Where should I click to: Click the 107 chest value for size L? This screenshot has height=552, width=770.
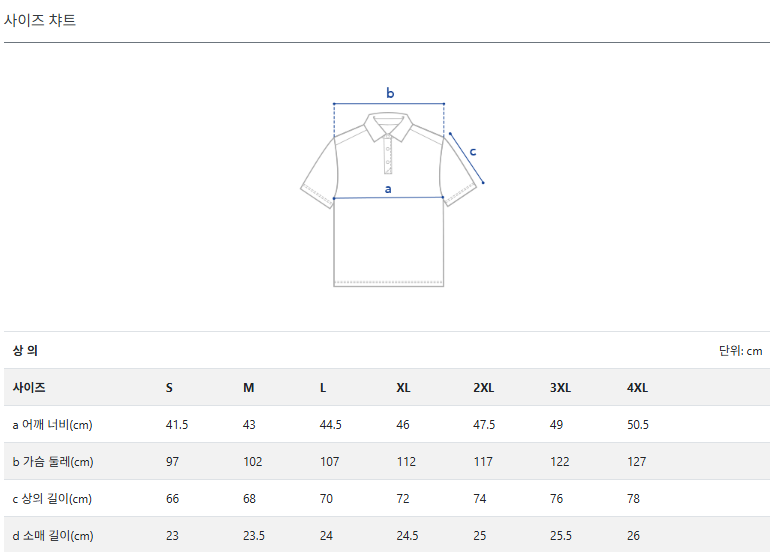coord(329,462)
